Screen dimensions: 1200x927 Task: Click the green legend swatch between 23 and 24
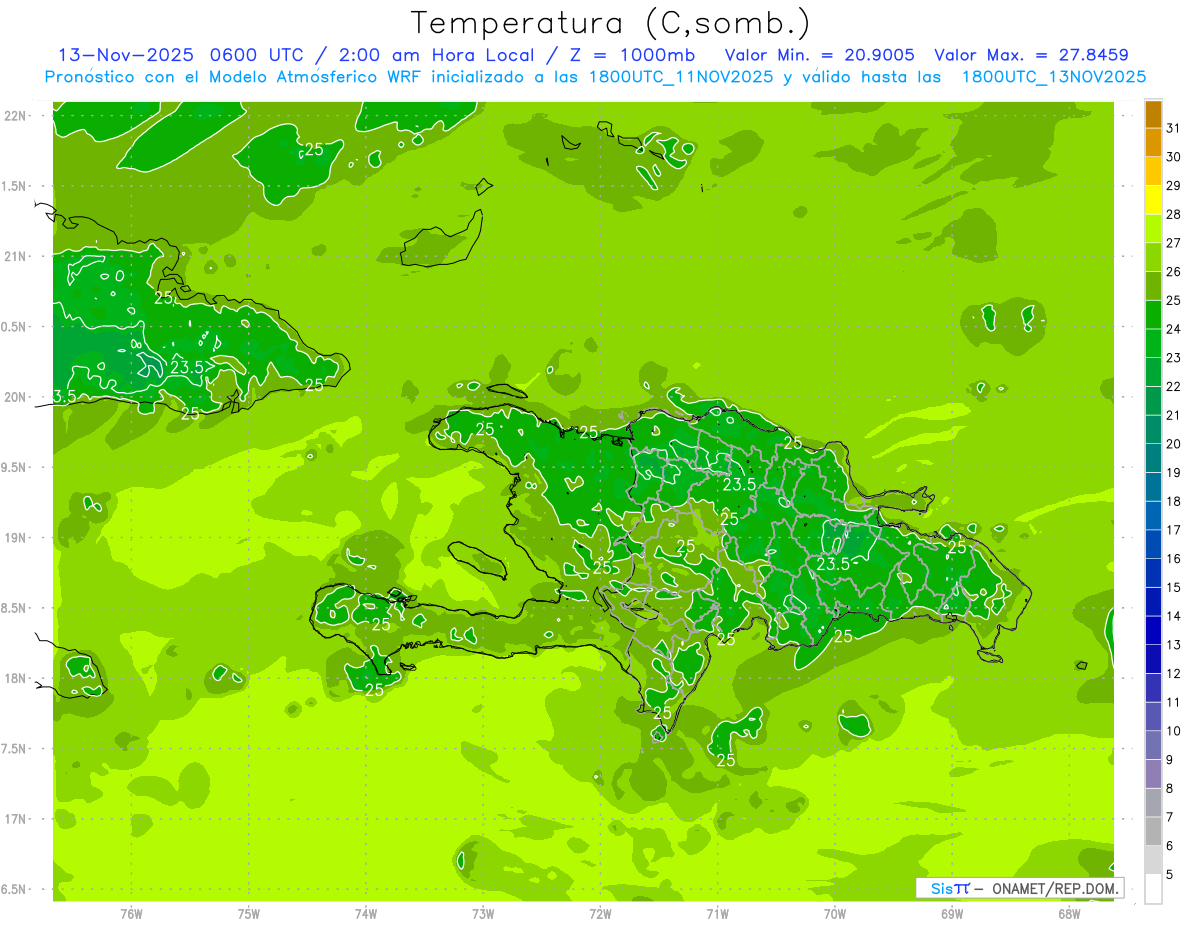tap(1153, 343)
